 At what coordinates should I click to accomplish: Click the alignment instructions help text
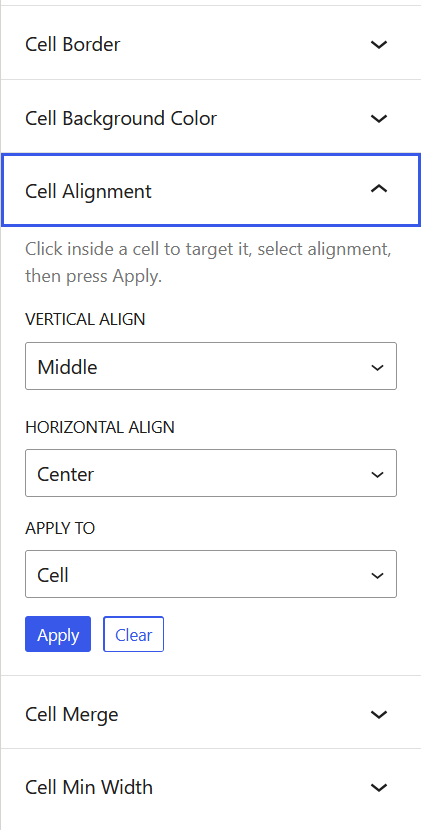point(208,262)
